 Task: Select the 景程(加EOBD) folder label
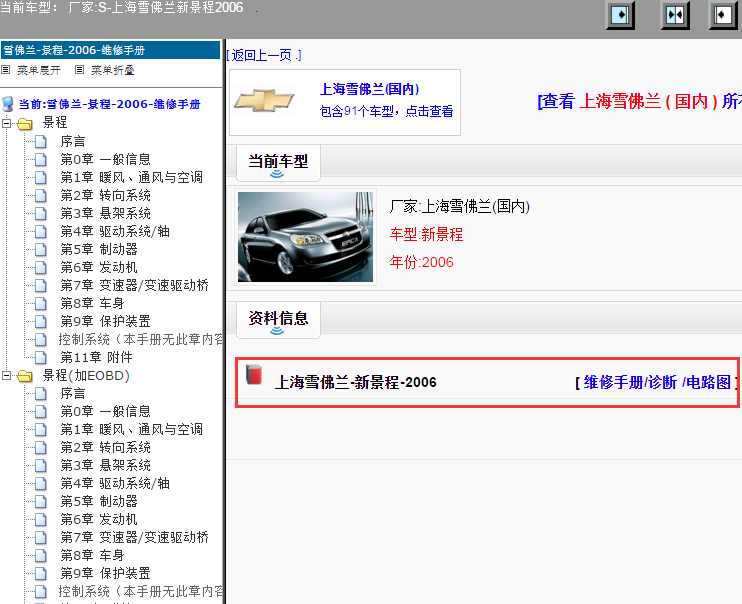tap(86, 375)
